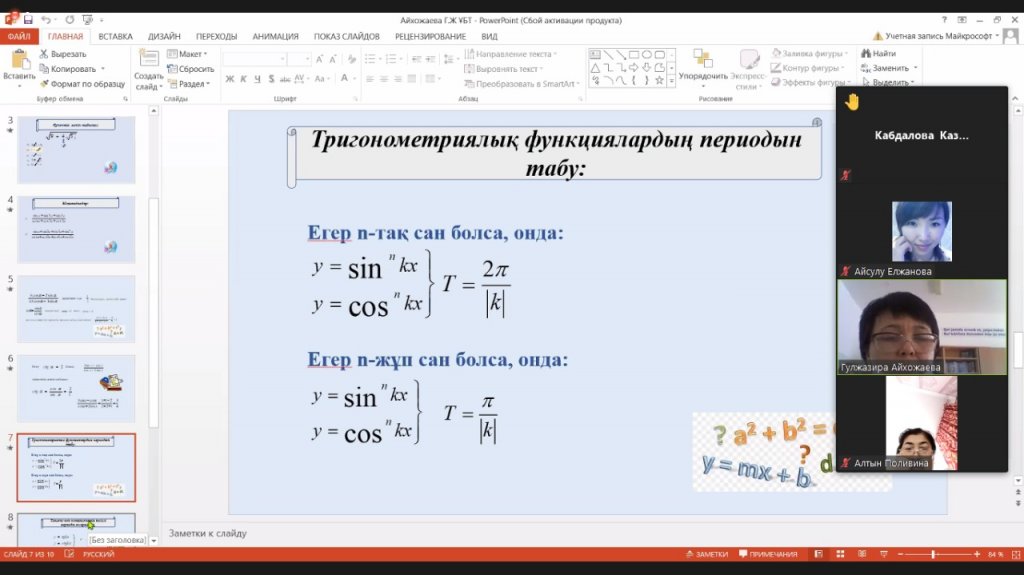Click the Вырезать scissors icon
Screen dimensions: 1024x575
point(44,54)
